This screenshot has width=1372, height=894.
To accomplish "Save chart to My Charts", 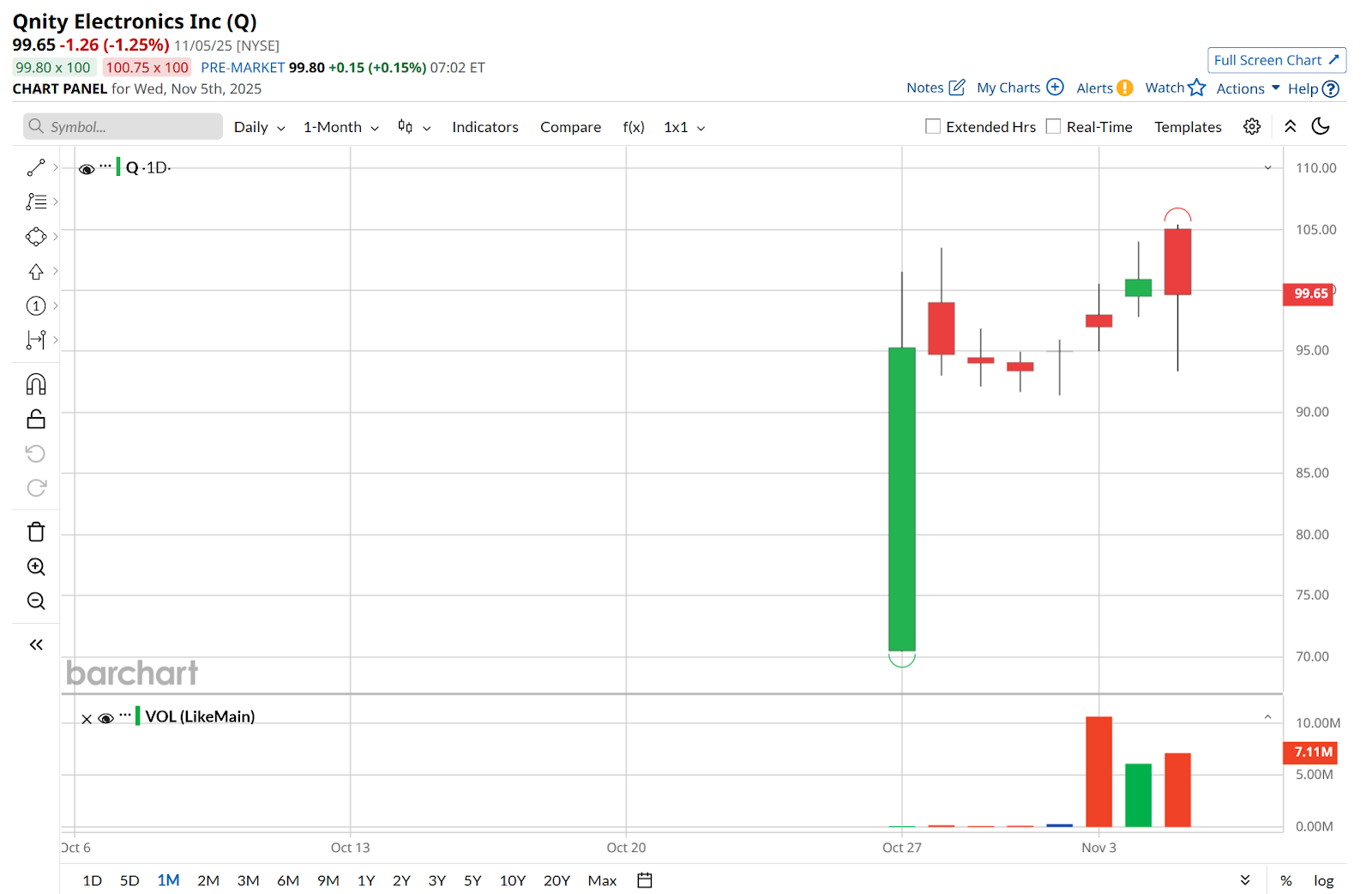I will [x=1020, y=88].
